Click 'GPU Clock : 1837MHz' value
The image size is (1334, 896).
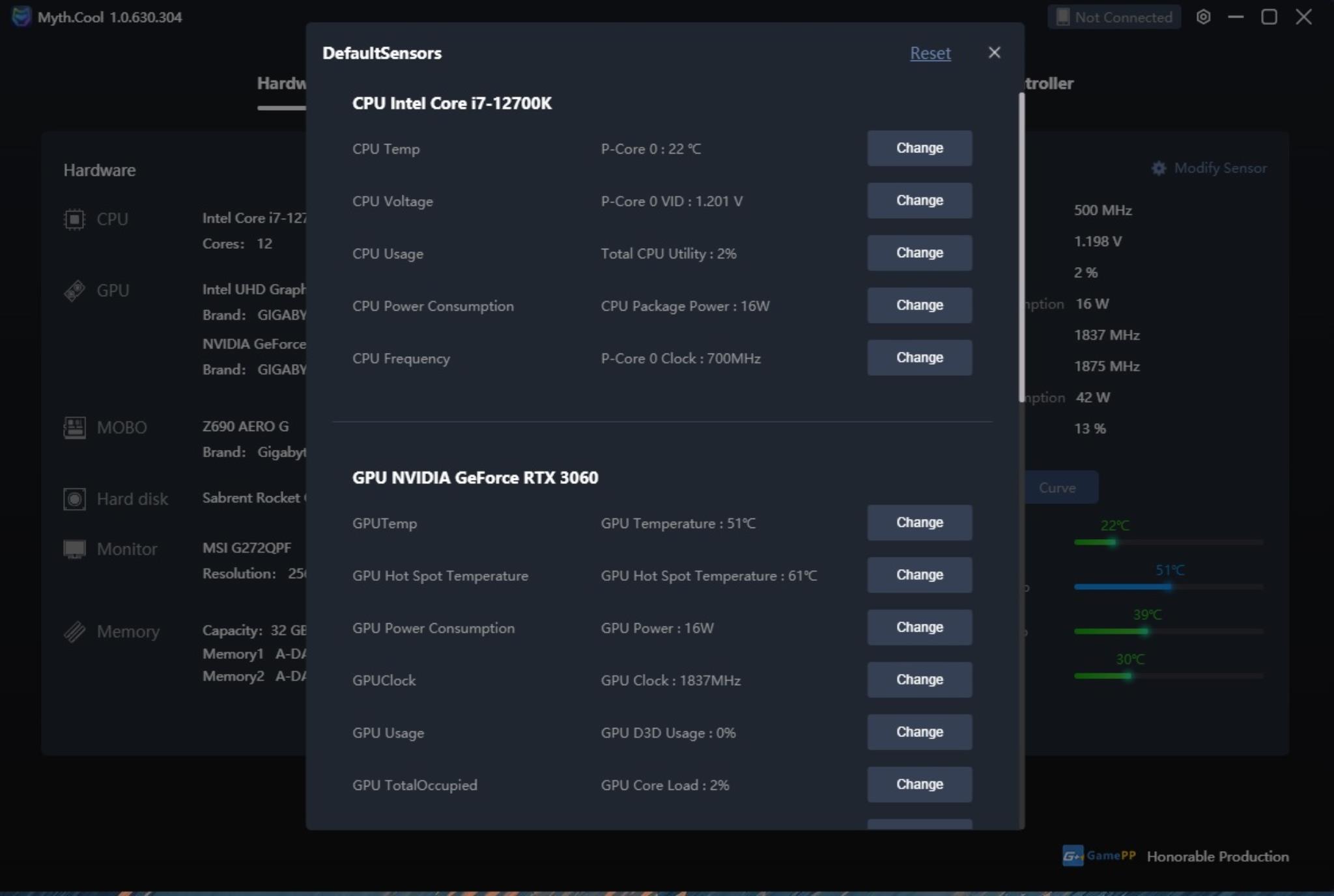[671, 680]
